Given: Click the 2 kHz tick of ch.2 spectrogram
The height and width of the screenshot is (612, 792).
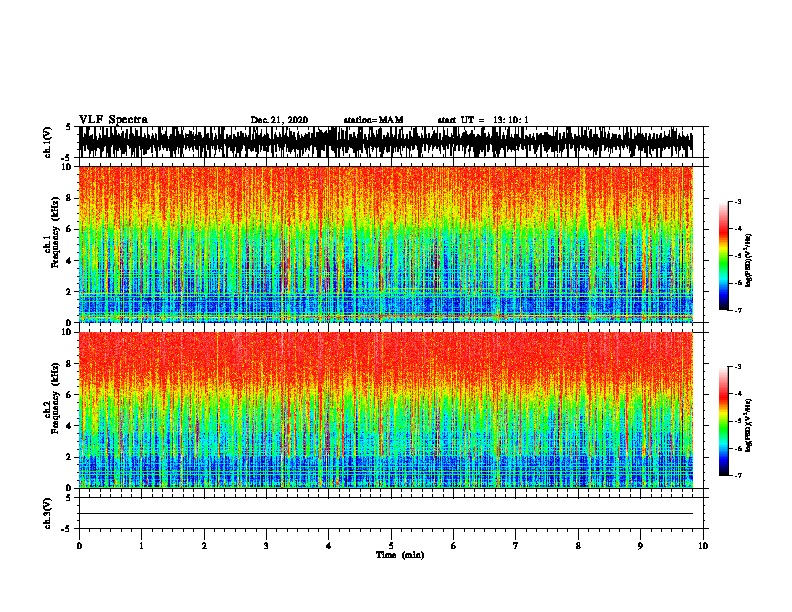Looking at the screenshot, I should tap(70, 457).
